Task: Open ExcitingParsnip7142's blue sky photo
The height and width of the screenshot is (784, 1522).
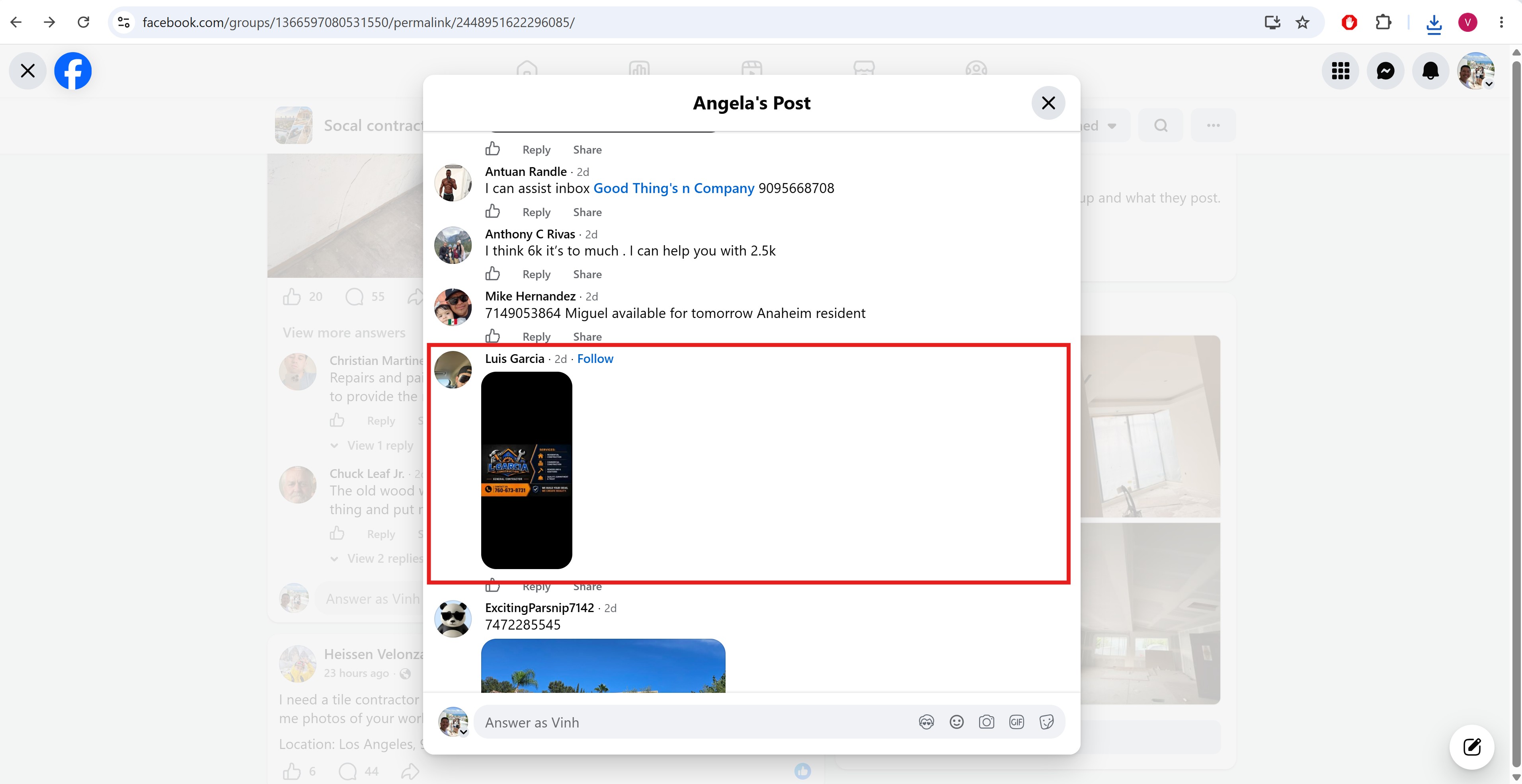Action: (x=603, y=665)
